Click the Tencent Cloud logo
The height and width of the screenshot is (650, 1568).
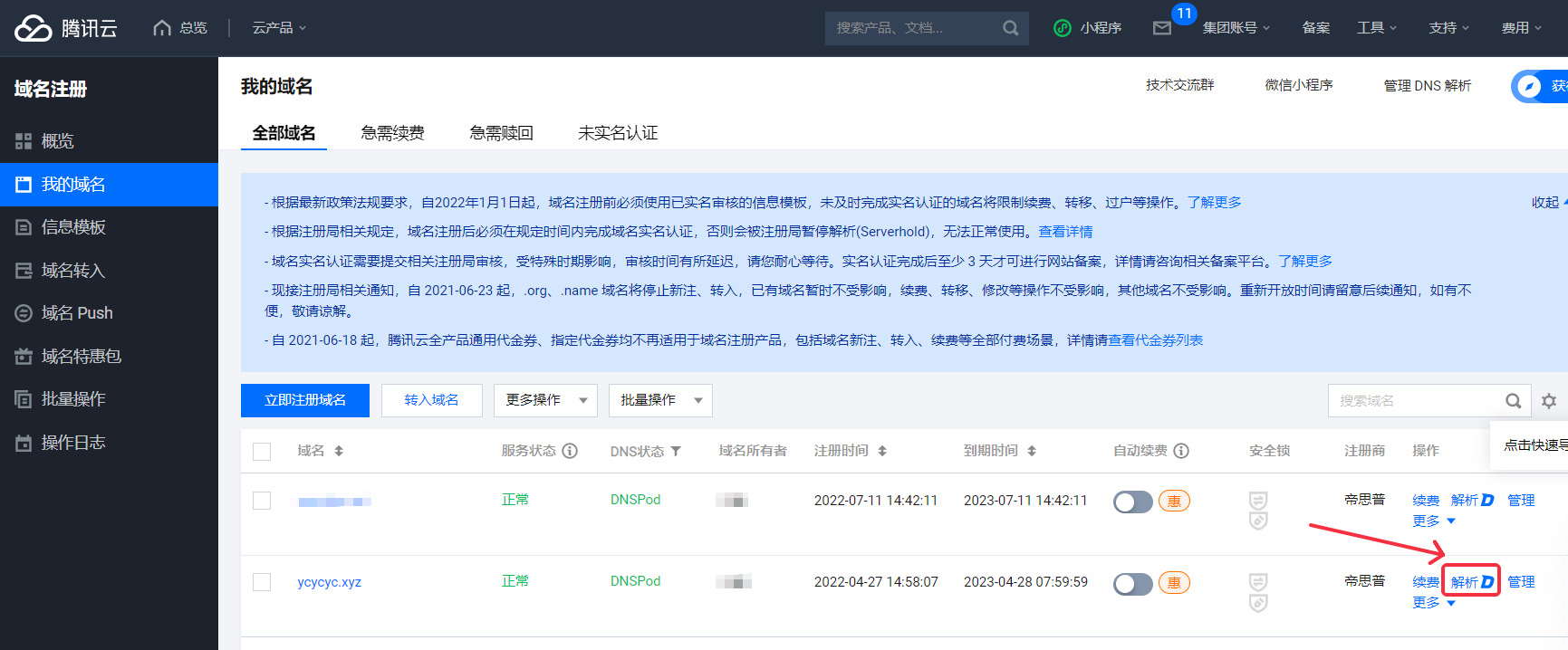(65, 28)
